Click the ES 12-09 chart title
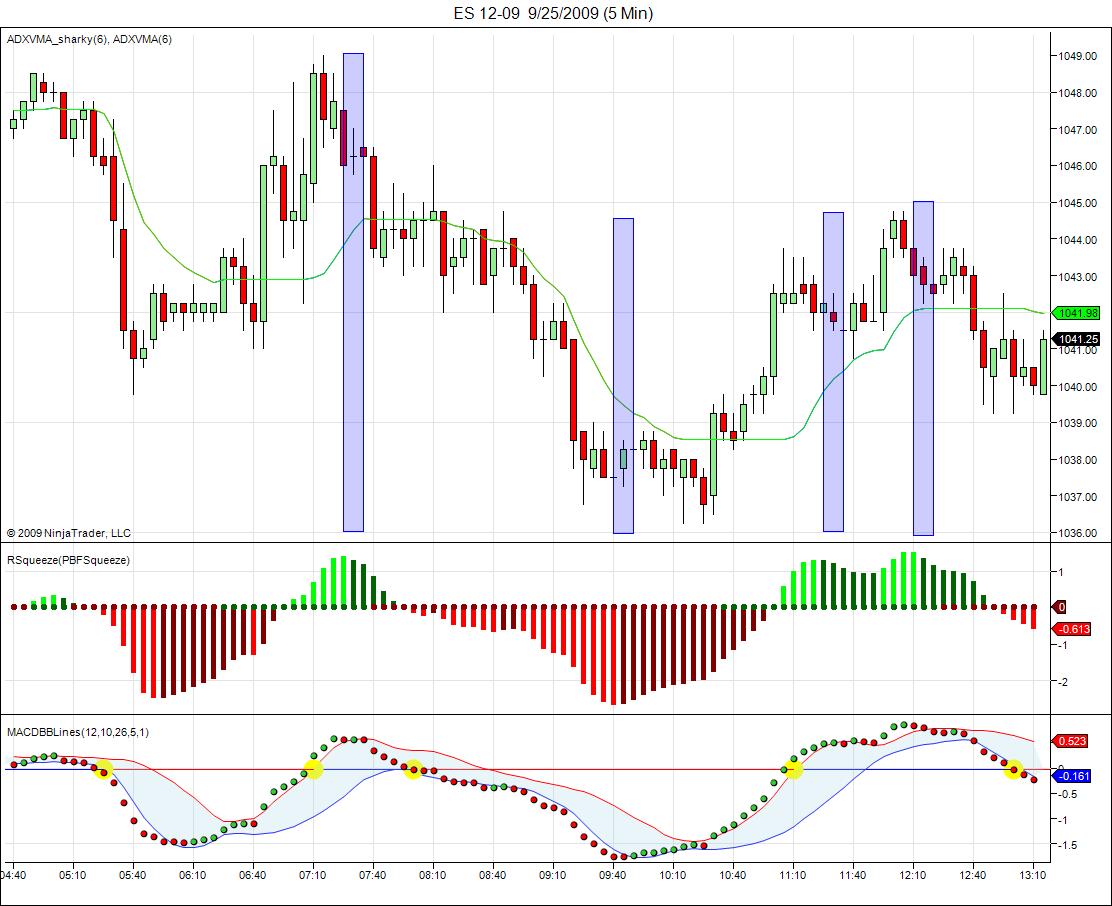The width and height of the screenshot is (1112, 906). [x=553, y=13]
